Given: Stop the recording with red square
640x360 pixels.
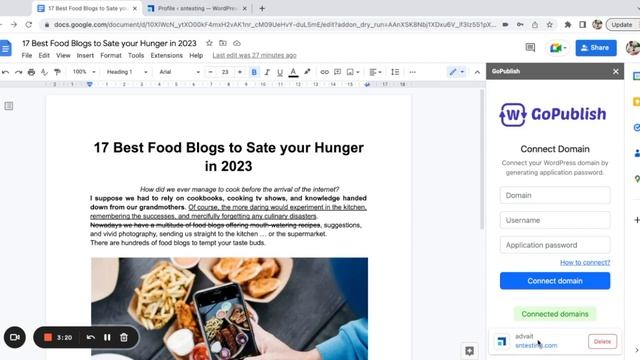Looking at the screenshot, I should pos(48,338).
